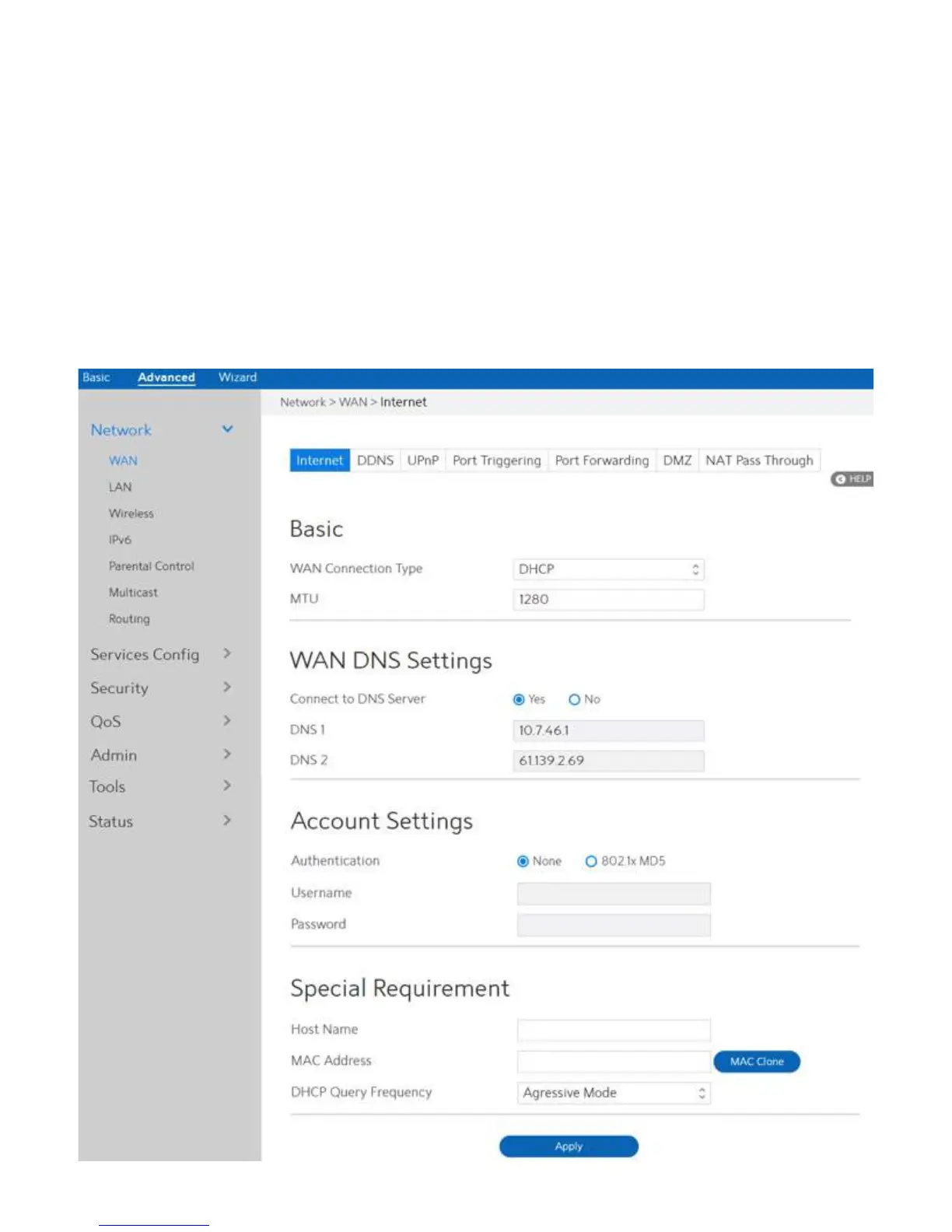Open the Port Triggering tab
Viewport: 952px width, 1232px height.
497,460
